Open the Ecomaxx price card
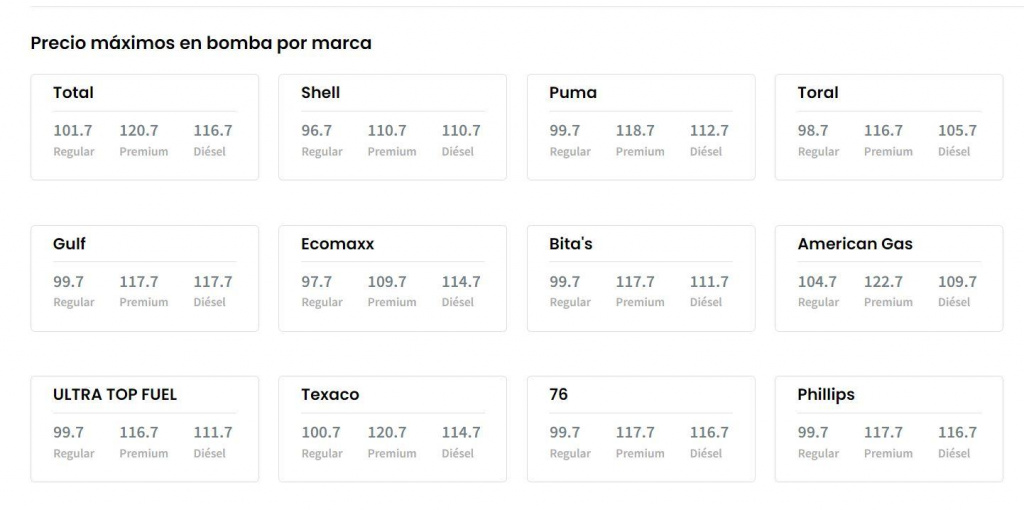1024x510 pixels. pos(338,244)
